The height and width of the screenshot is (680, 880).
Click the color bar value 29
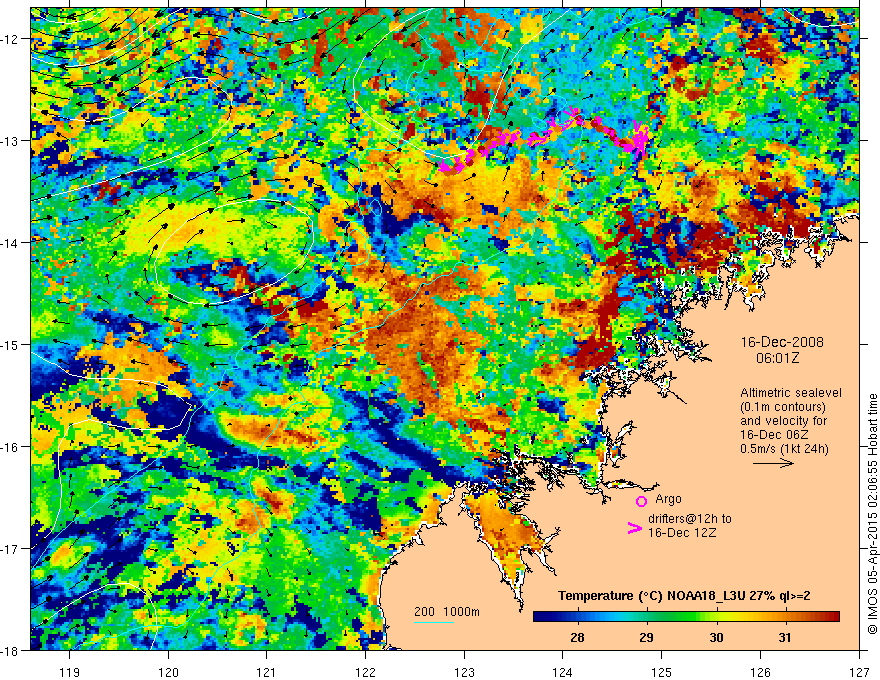click(646, 637)
